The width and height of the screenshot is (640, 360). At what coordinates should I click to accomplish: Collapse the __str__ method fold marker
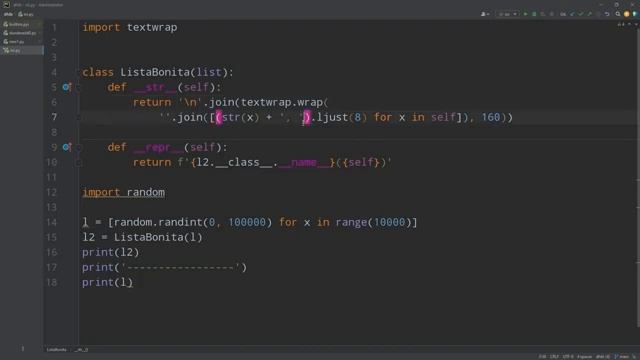tap(79, 87)
